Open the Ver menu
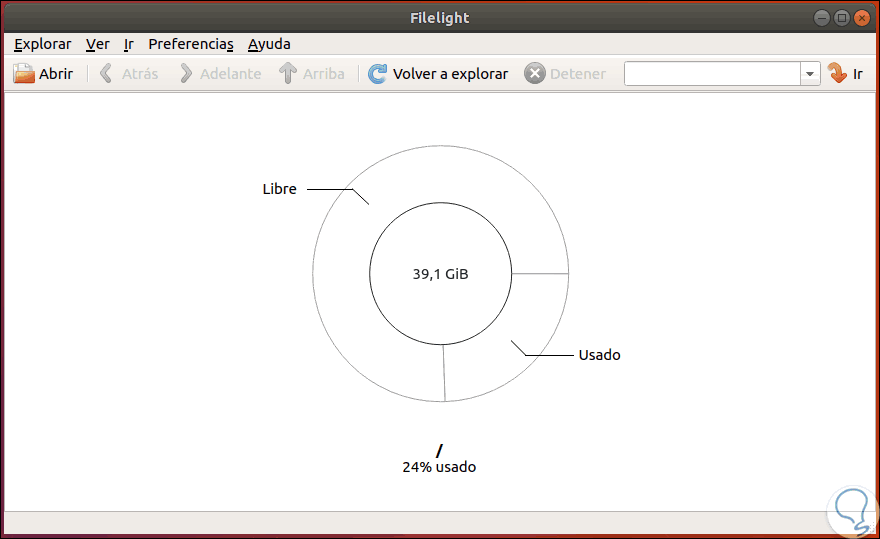The width and height of the screenshot is (880, 539). click(98, 44)
